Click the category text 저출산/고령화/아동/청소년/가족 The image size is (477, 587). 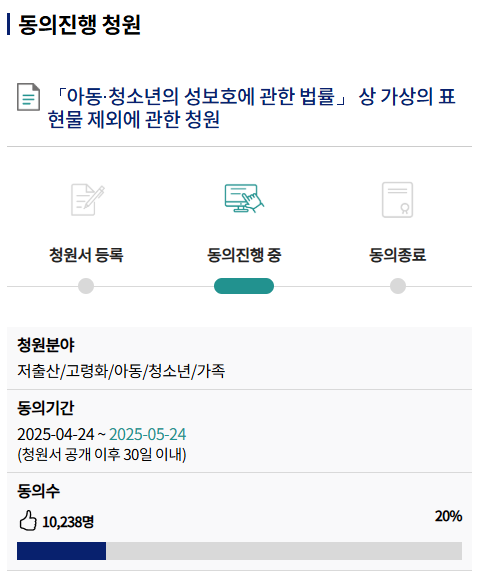[x=121, y=371]
